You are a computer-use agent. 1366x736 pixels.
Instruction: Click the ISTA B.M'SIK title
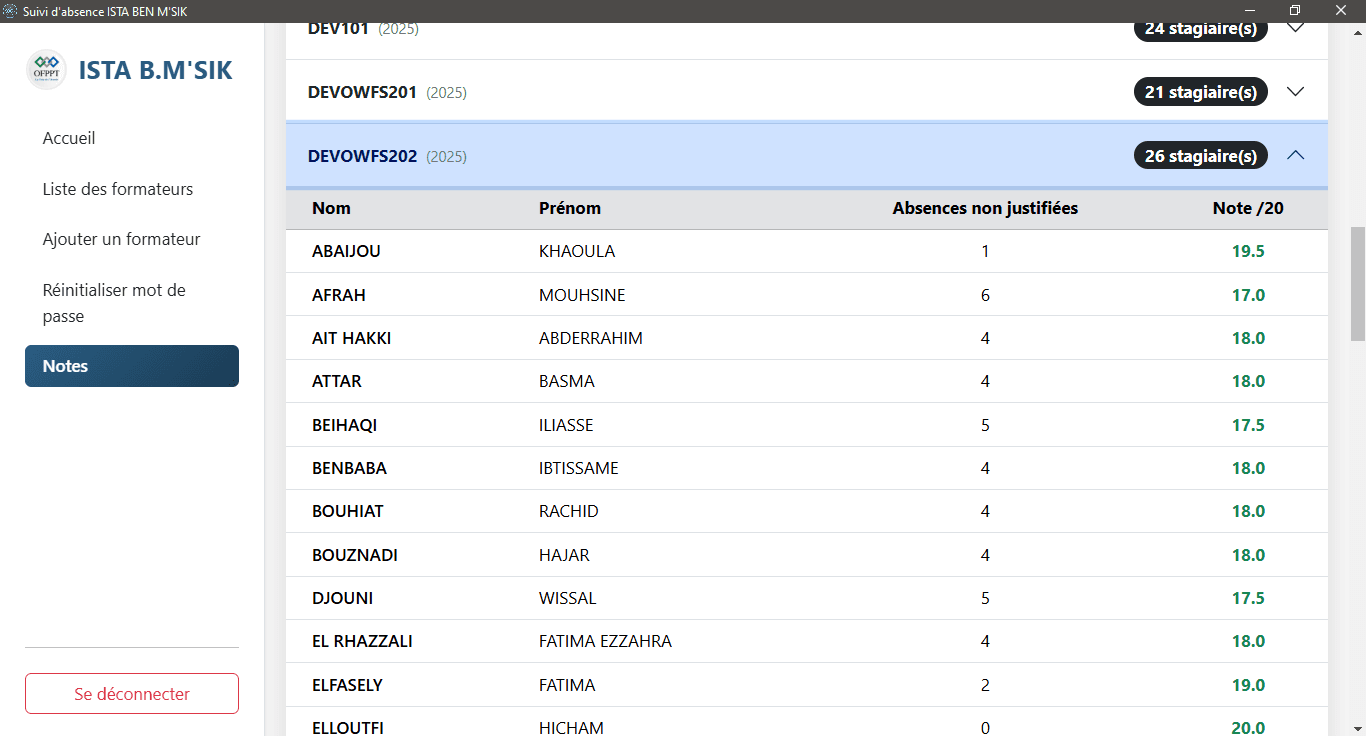(x=155, y=70)
